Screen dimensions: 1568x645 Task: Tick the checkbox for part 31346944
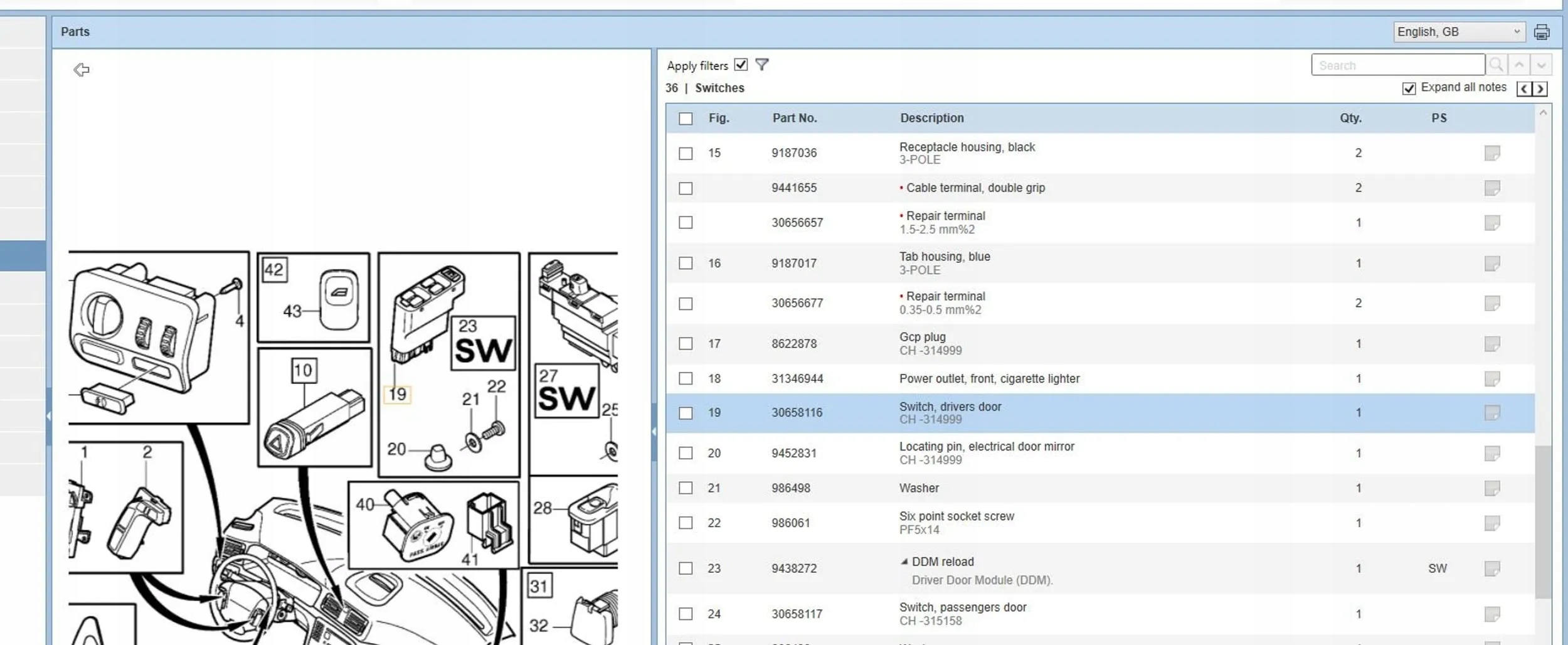tap(686, 378)
